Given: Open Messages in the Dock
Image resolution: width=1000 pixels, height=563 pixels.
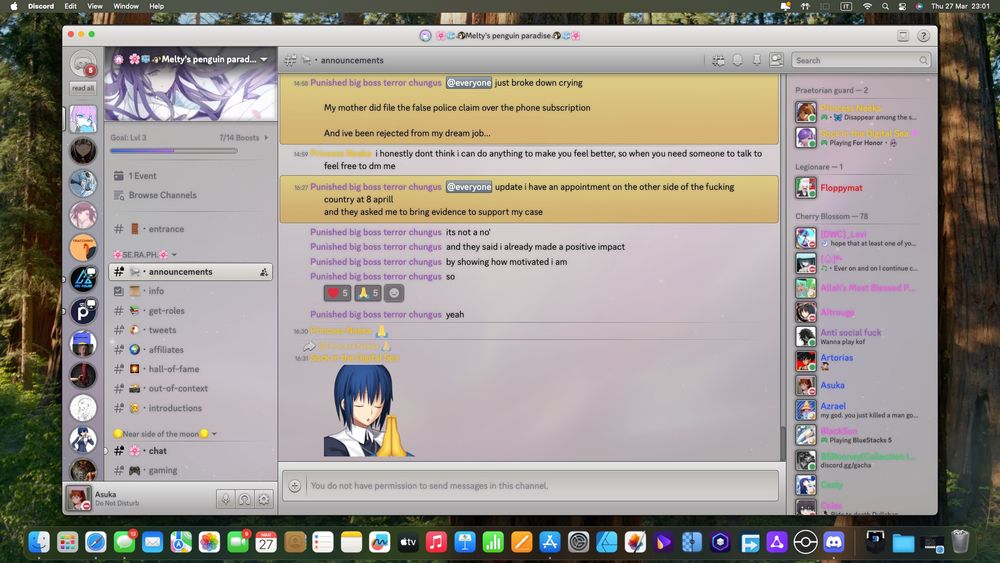Looking at the screenshot, I should tap(124, 542).
